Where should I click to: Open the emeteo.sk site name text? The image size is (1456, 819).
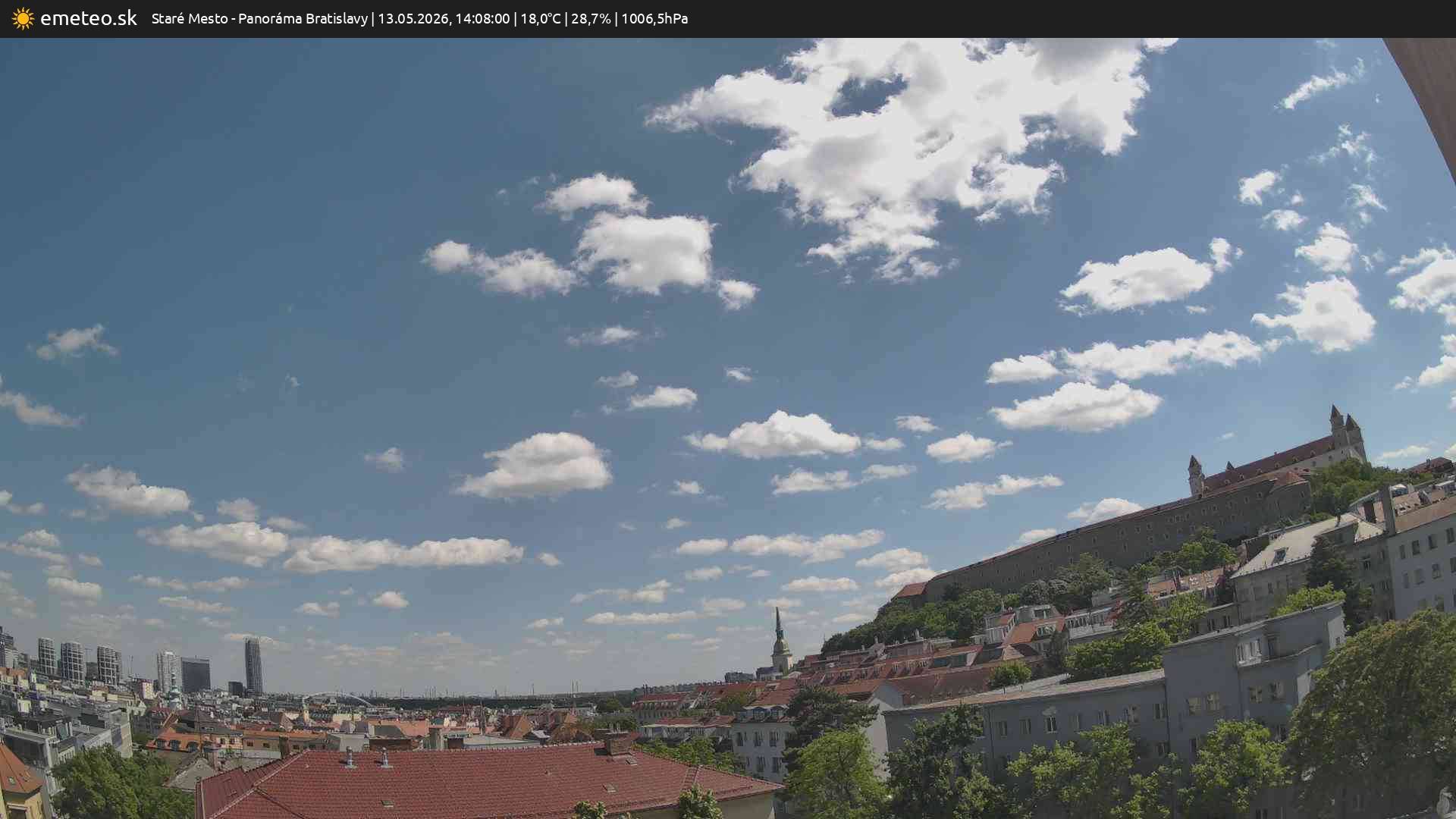coord(89,18)
